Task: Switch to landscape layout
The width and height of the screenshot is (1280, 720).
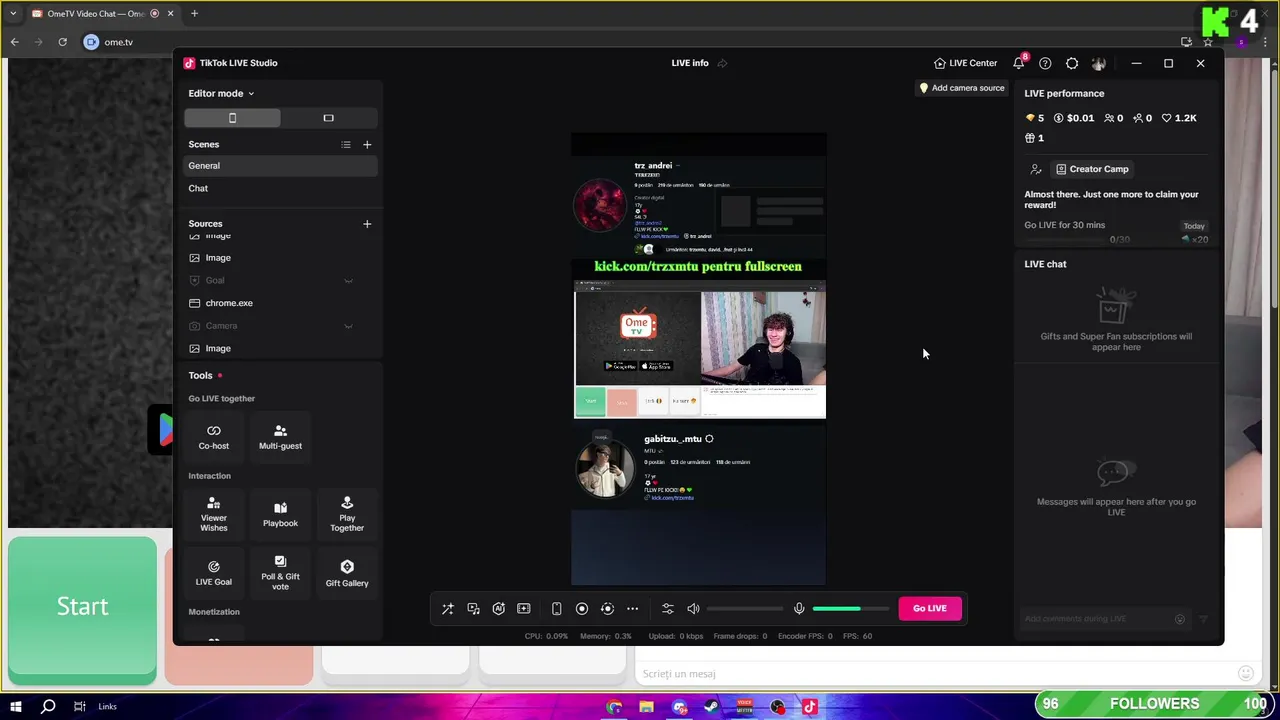Action: click(x=328, y=118)
